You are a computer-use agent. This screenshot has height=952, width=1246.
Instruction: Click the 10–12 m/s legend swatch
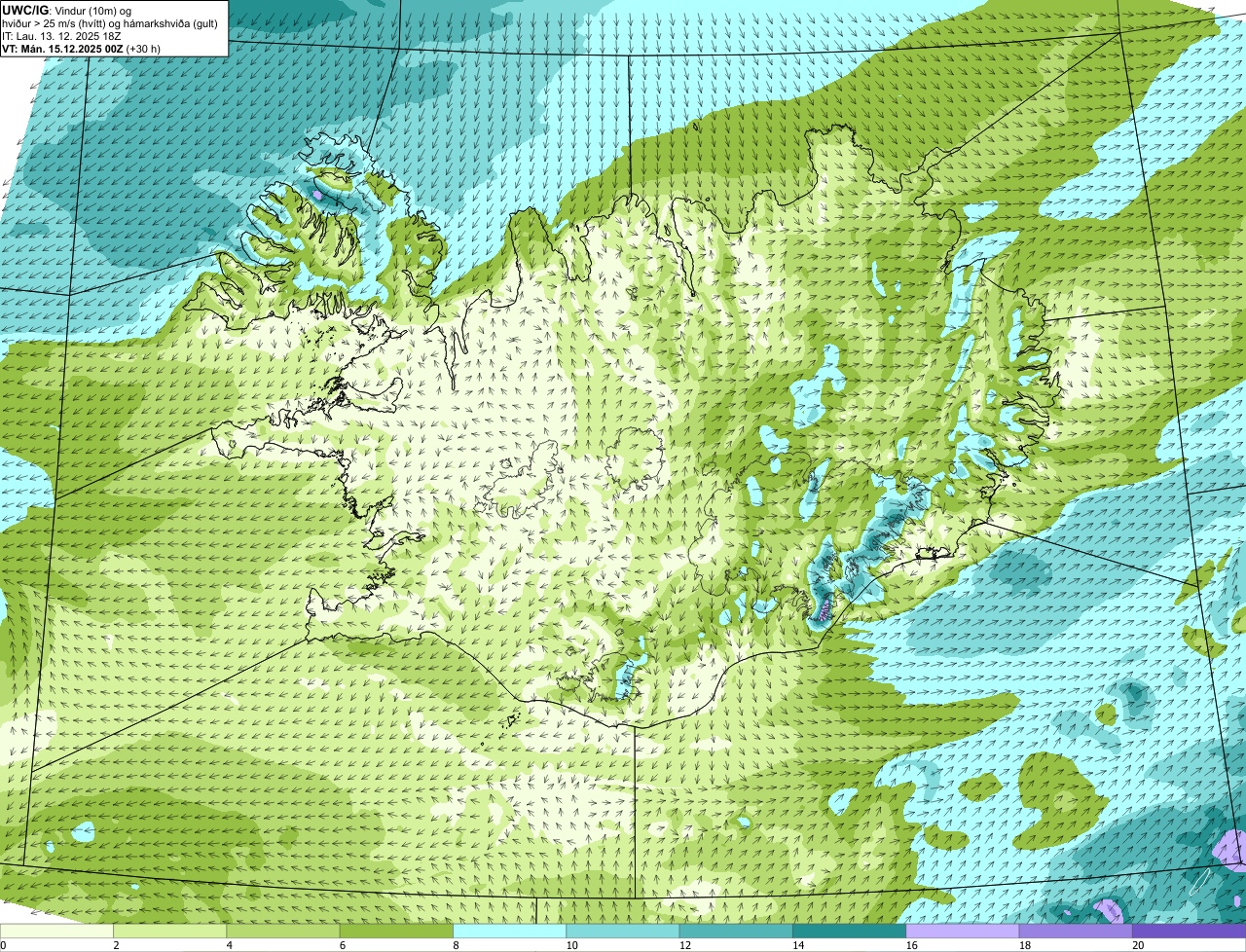point(623,931)
